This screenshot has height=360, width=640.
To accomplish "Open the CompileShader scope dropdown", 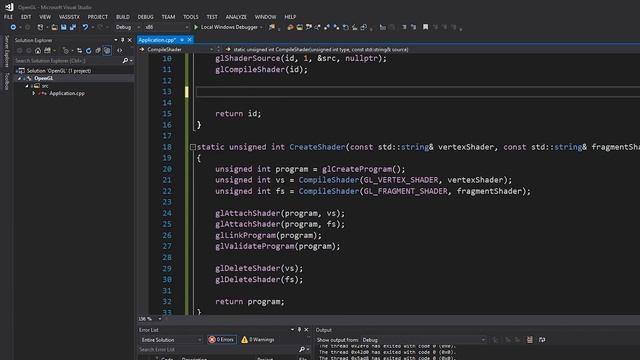I will tap(176, 49).
